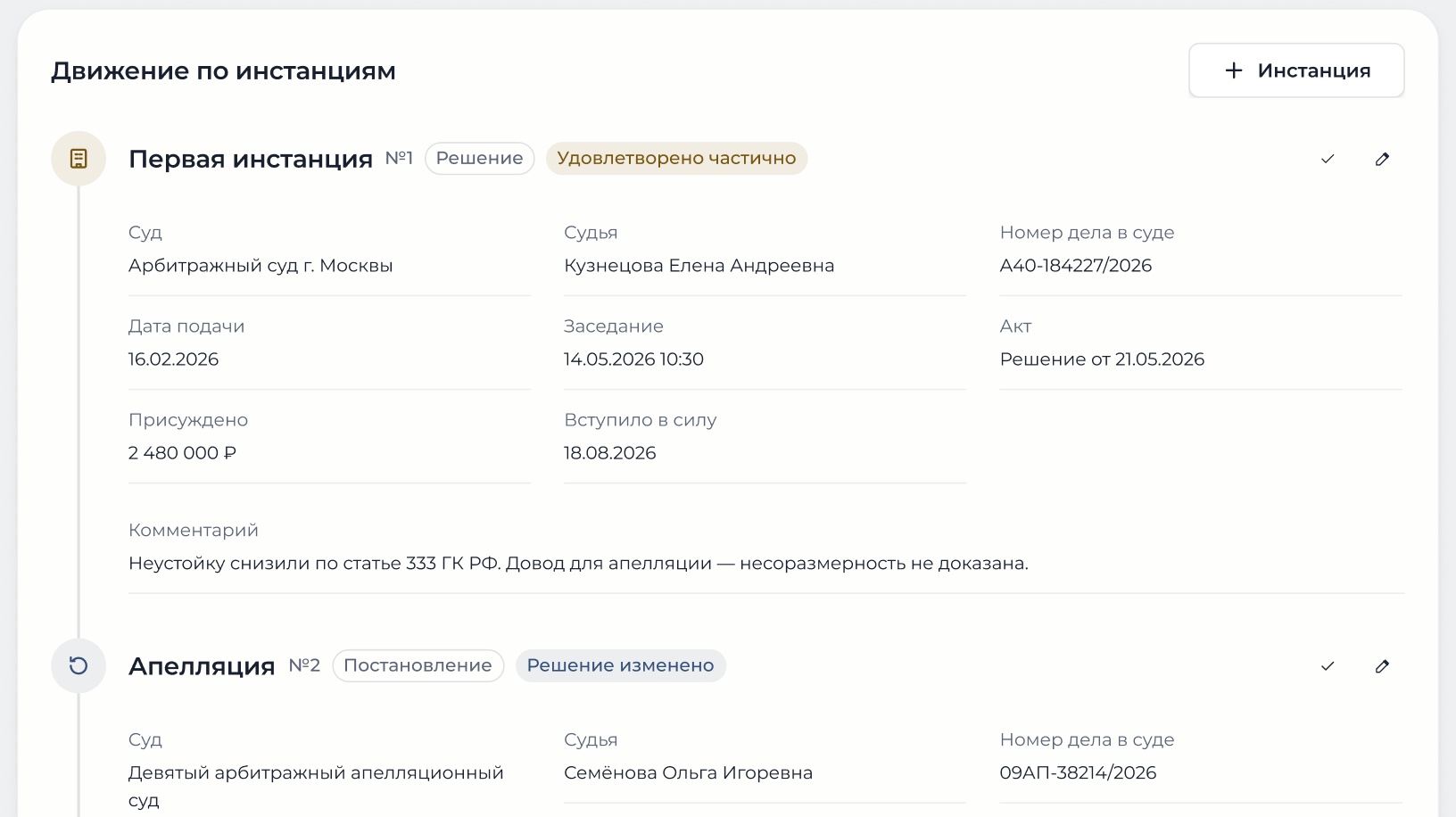Click the circular arrow icon of Апелляция

(79, 666)
